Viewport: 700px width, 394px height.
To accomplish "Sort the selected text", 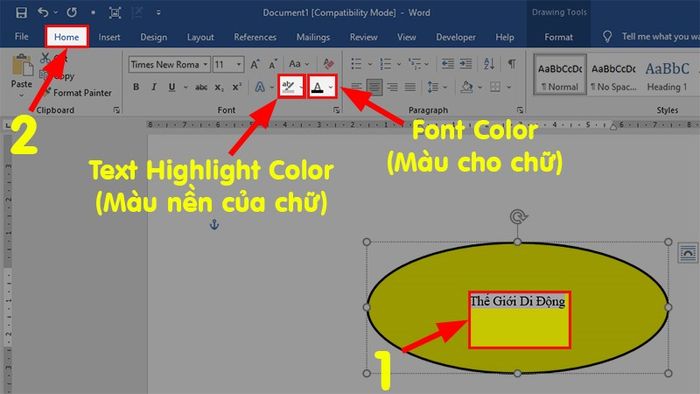I will (489, 64).
